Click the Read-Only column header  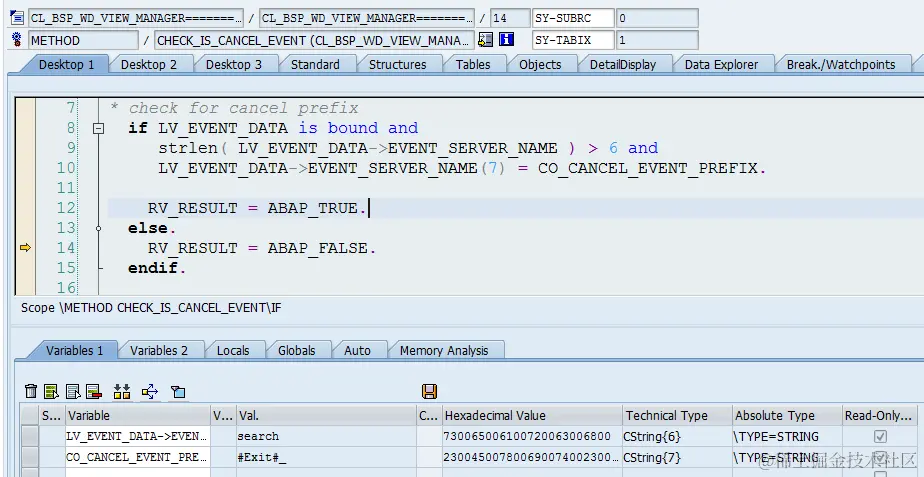tap(880, 416)
